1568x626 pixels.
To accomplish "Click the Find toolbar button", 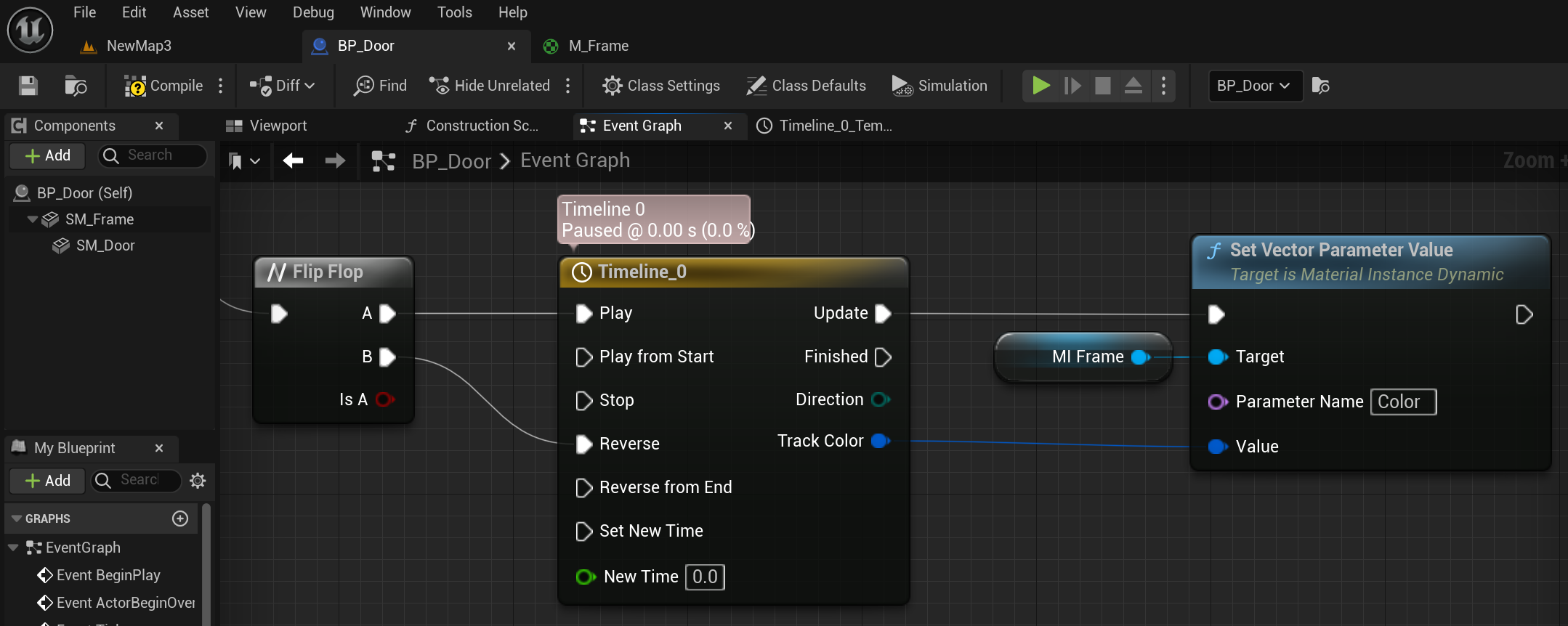I will (380, 86).
